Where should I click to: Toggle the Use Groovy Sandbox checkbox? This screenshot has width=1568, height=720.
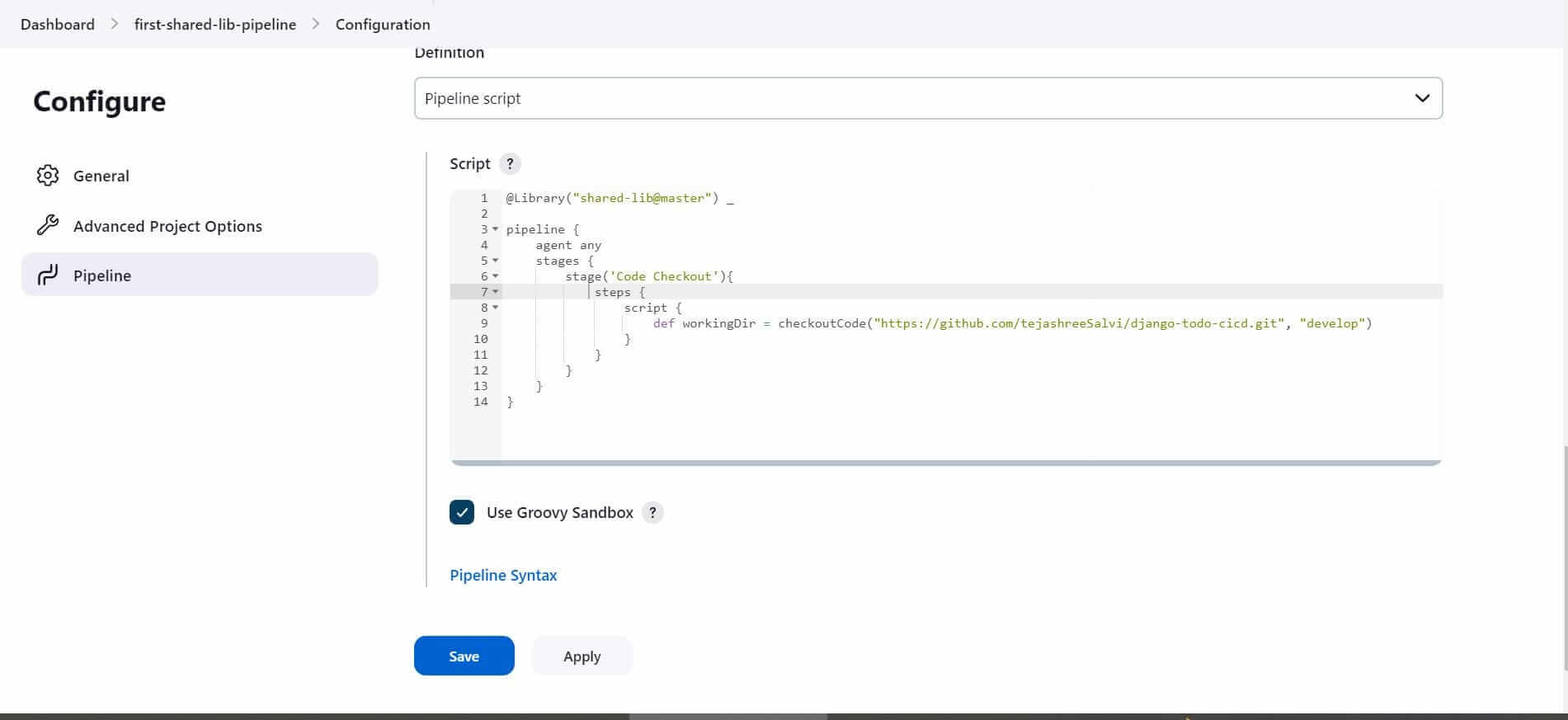tap(462, 512)
